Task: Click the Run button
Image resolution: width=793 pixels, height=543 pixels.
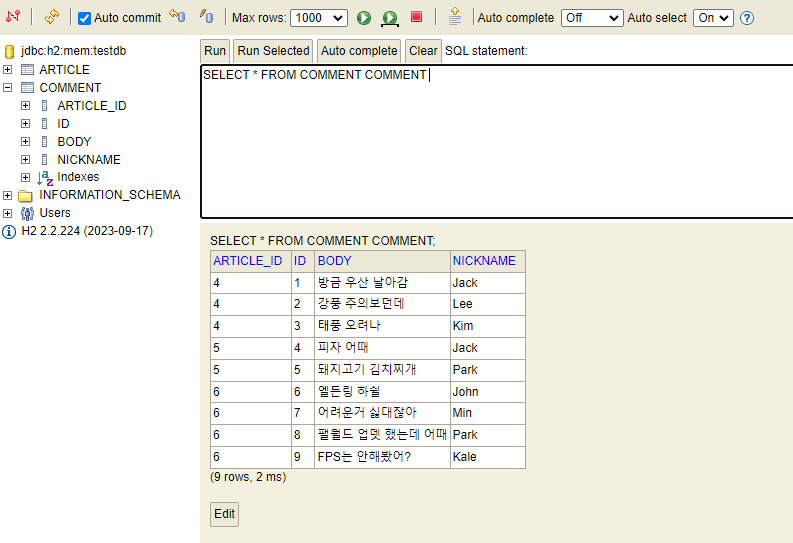Action: point(215,51)
